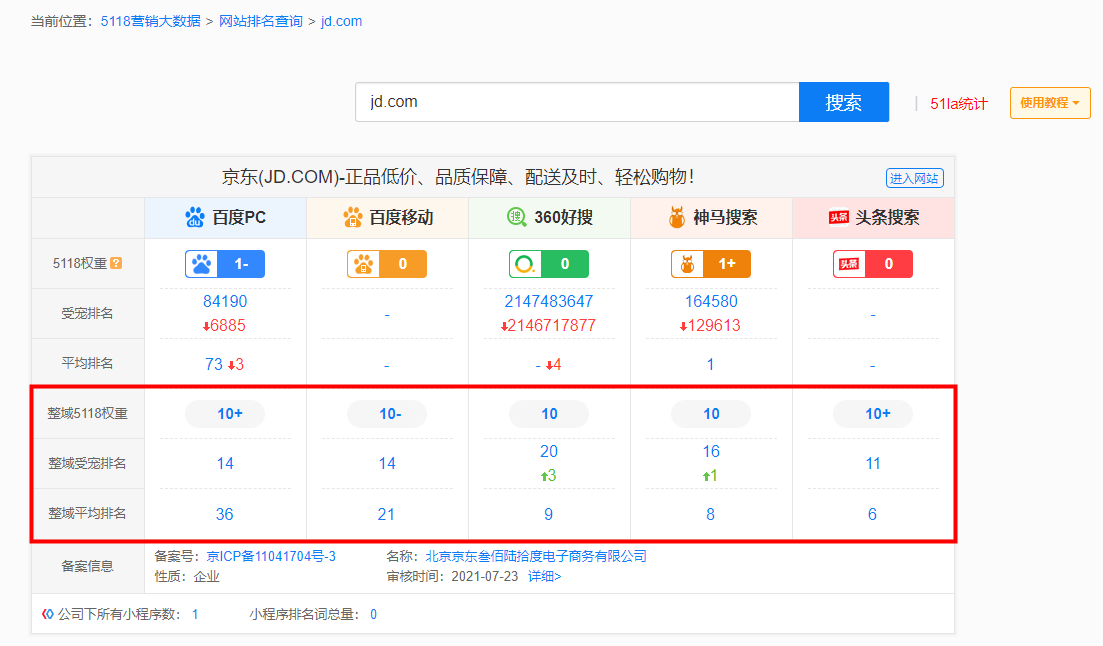Click the jd.com breadcrumb link
The width and height of the screenshot is (1103, 646).
pyautogui.click(x=341, y=21)
